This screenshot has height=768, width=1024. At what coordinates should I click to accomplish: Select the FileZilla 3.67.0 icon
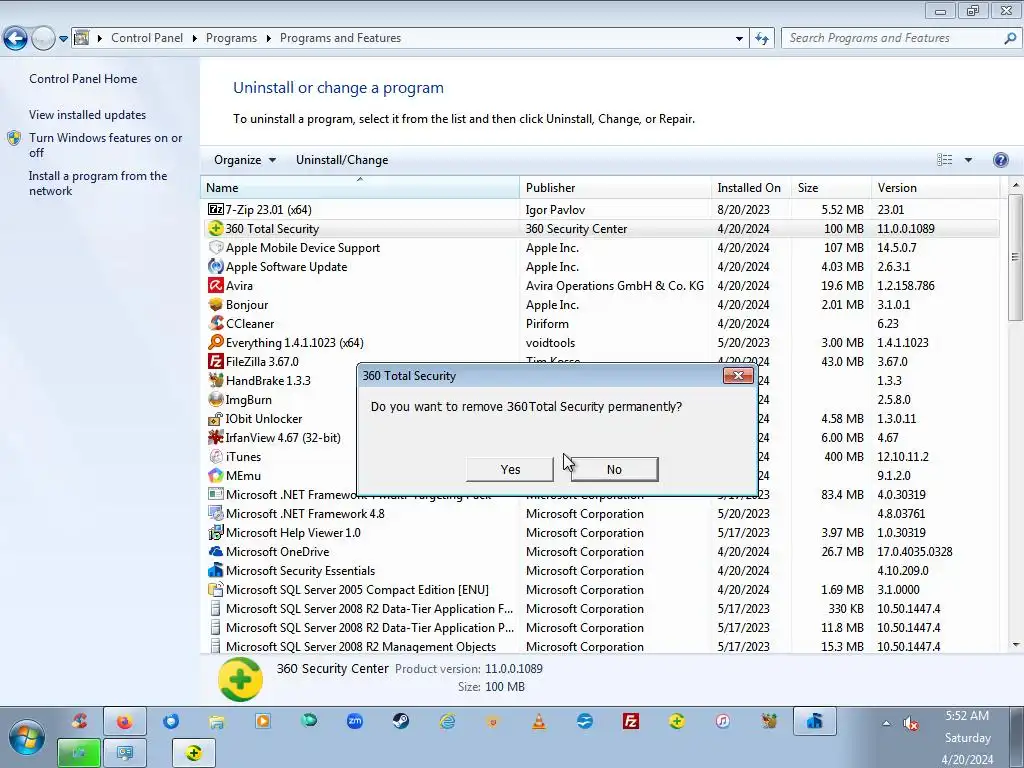pos(216,361)
